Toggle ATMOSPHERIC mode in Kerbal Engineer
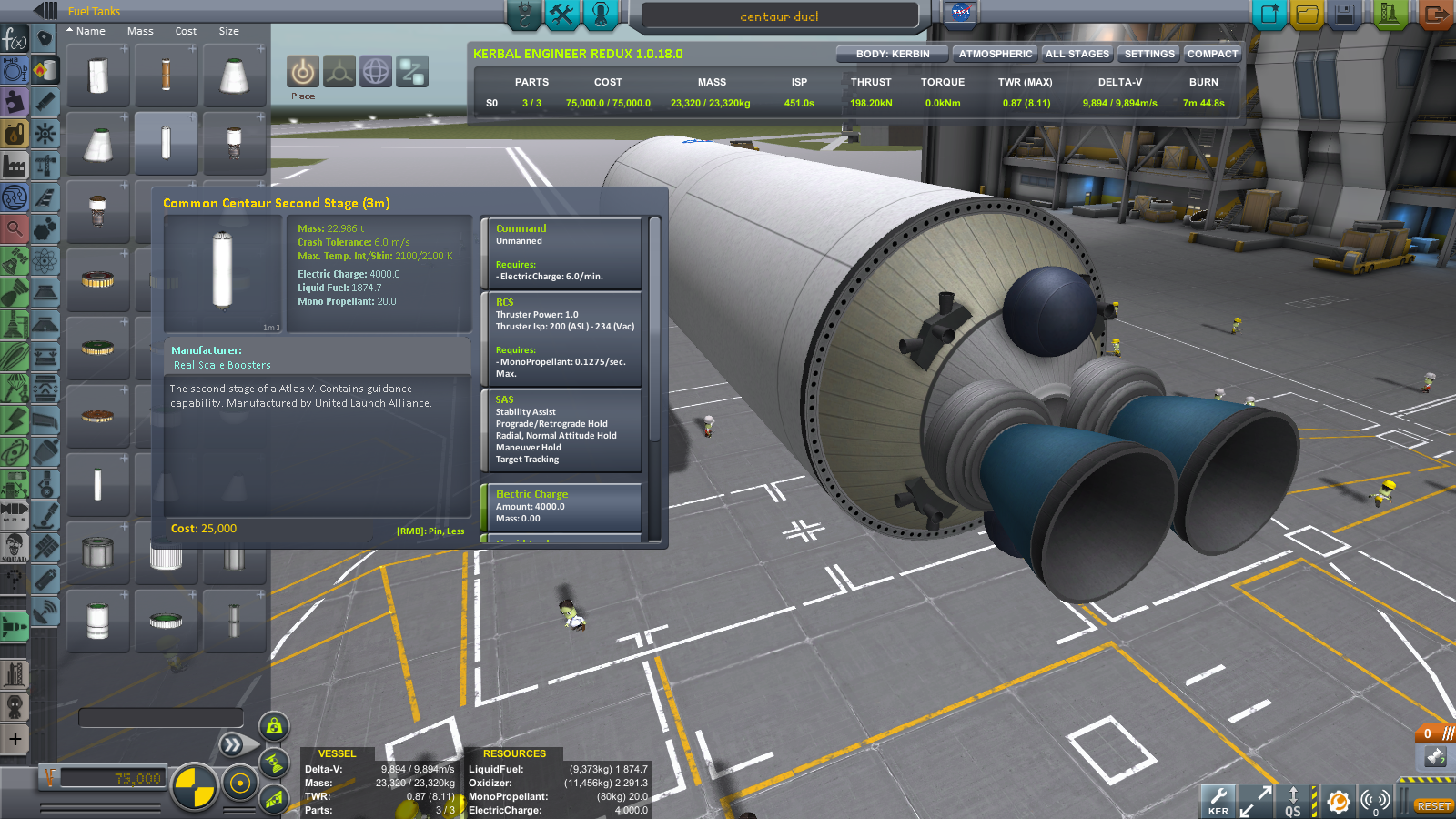Viewport: 1456px width, 819px height. pos(996,54)
